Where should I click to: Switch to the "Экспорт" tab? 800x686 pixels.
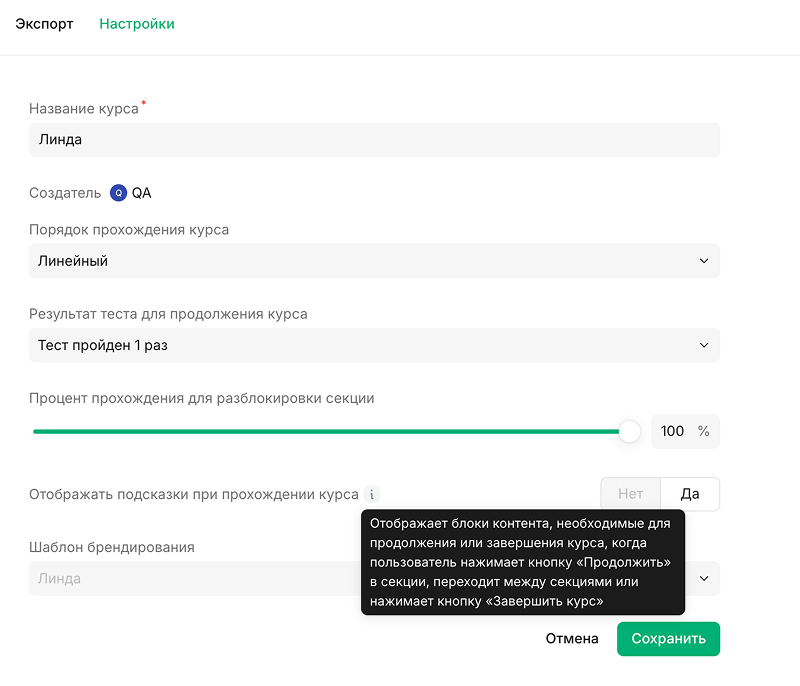pos(44,24)
